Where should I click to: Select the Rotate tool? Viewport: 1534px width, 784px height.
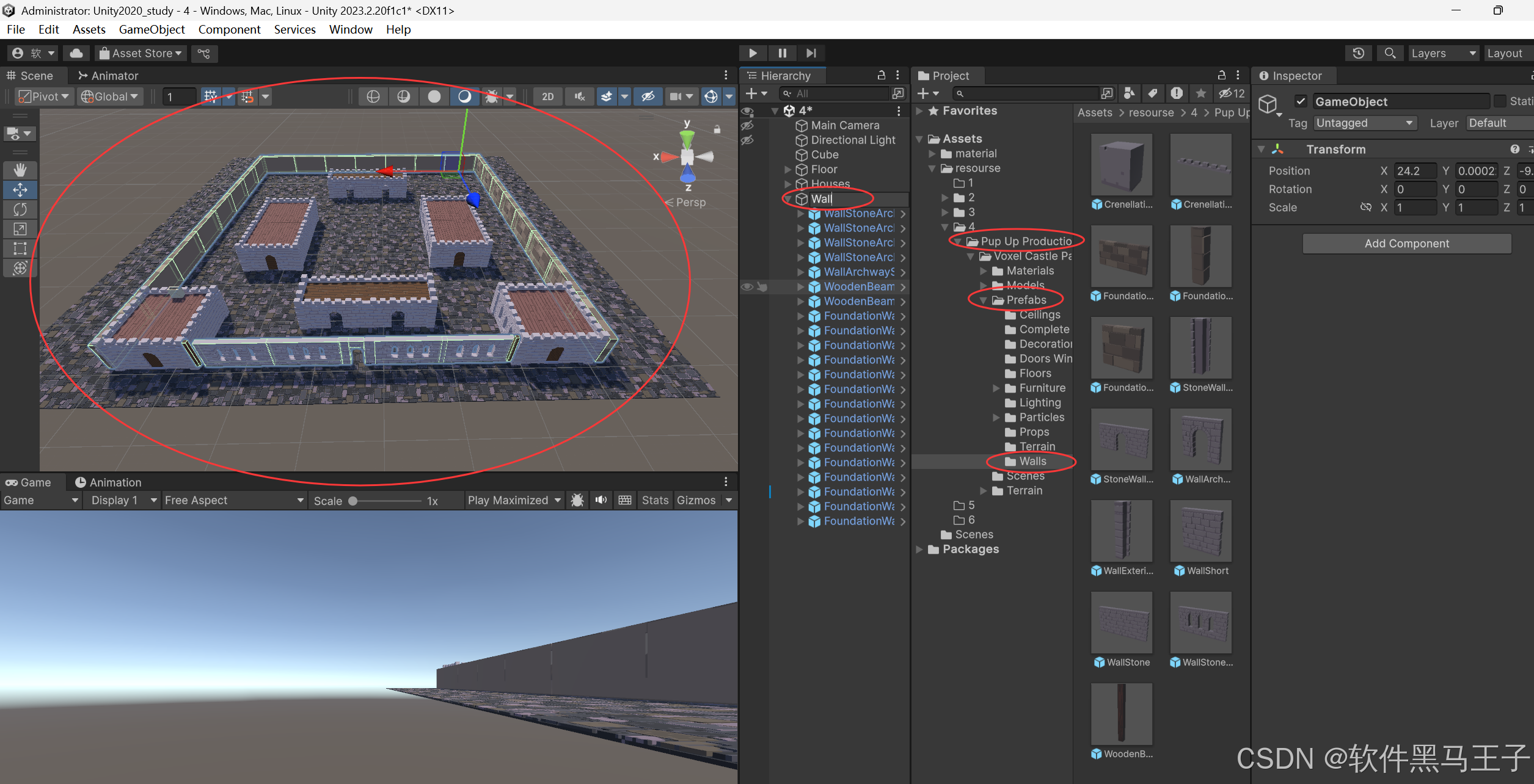pos(20,209)
